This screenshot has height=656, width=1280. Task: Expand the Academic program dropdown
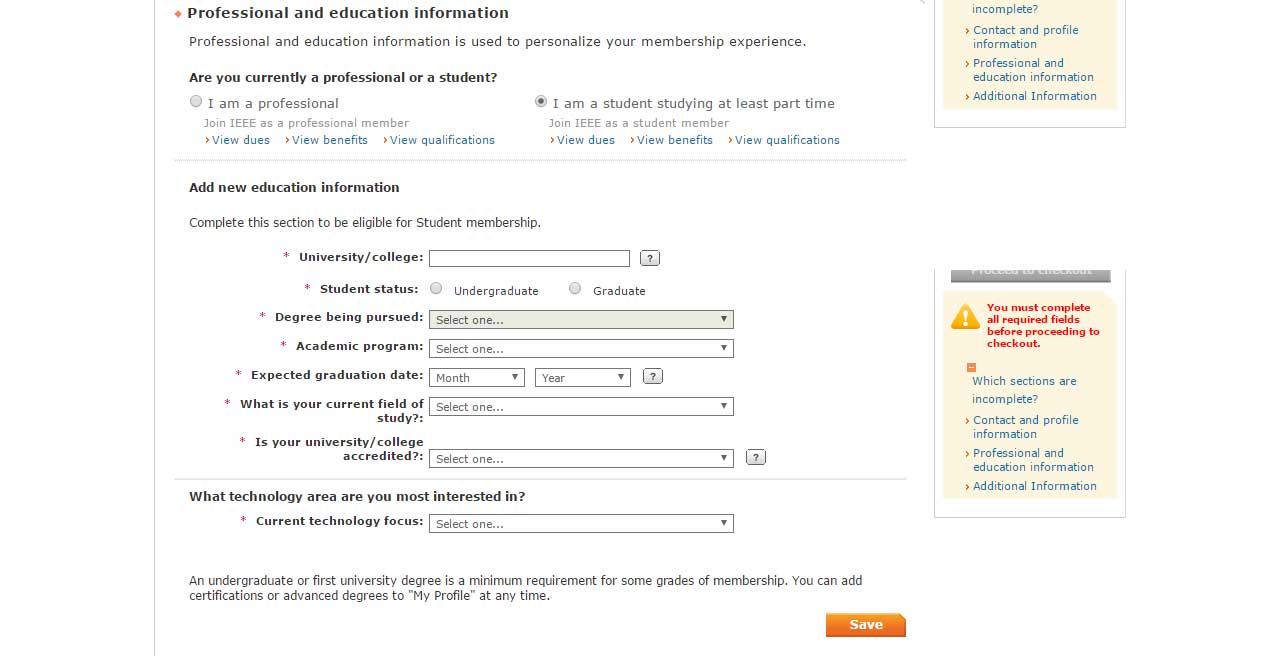[581, 349]
